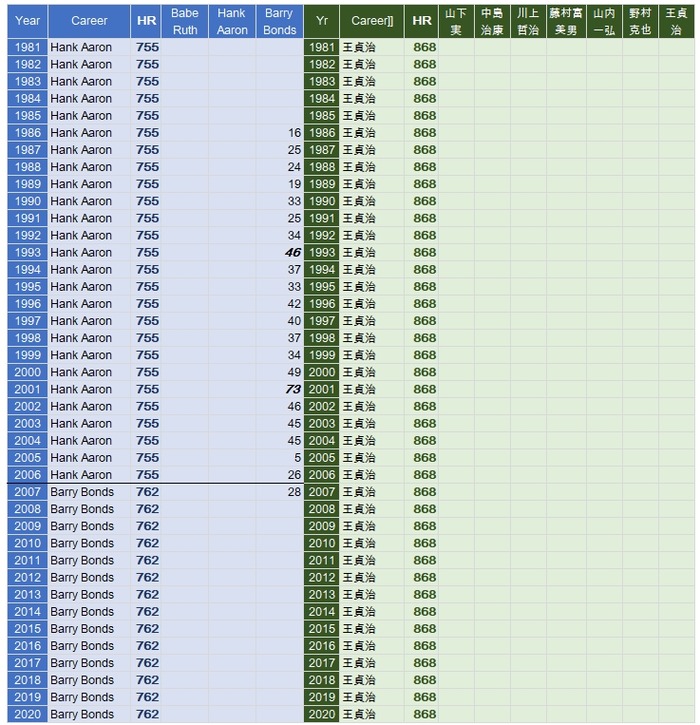Viewport: 700px width, 725px height.
Task: Click the 868 value in the 2014 row
Action: pos(424,612)
